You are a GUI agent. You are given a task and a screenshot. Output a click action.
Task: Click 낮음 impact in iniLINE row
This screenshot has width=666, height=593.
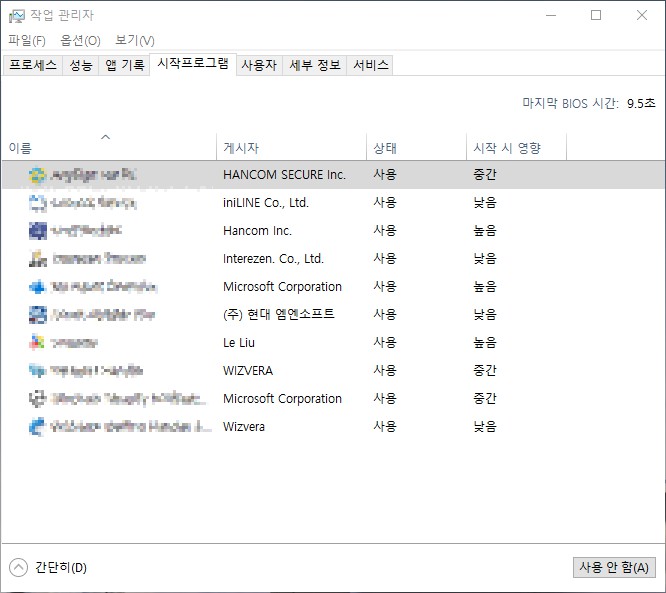tap(485, 203)
